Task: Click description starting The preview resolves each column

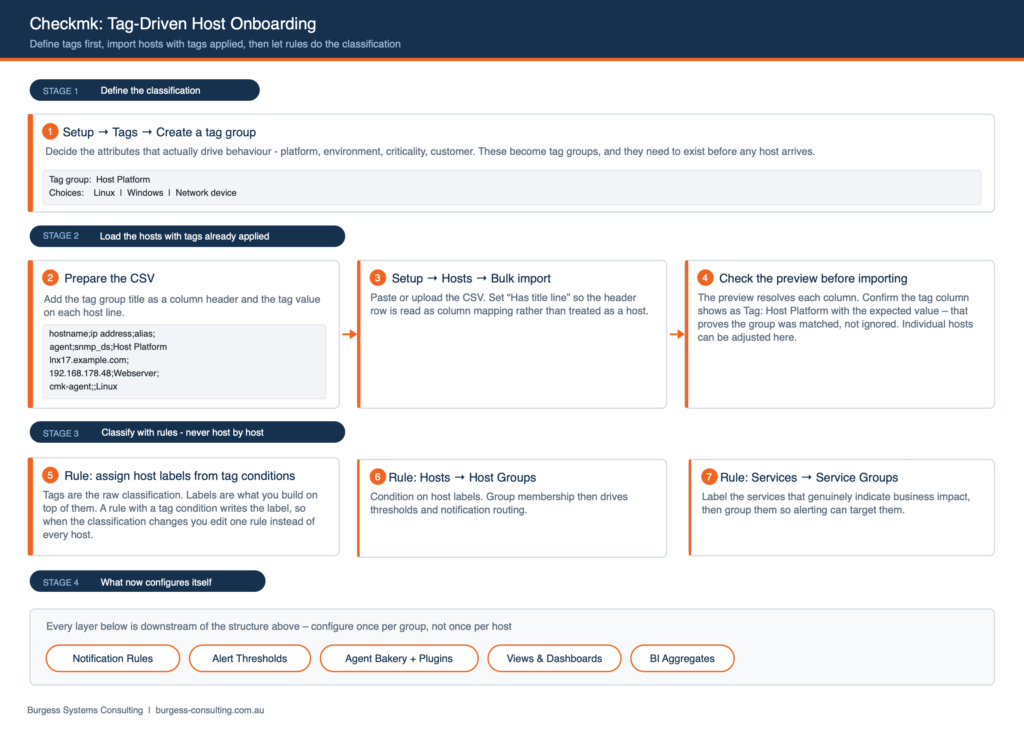Action: [835, 317]
